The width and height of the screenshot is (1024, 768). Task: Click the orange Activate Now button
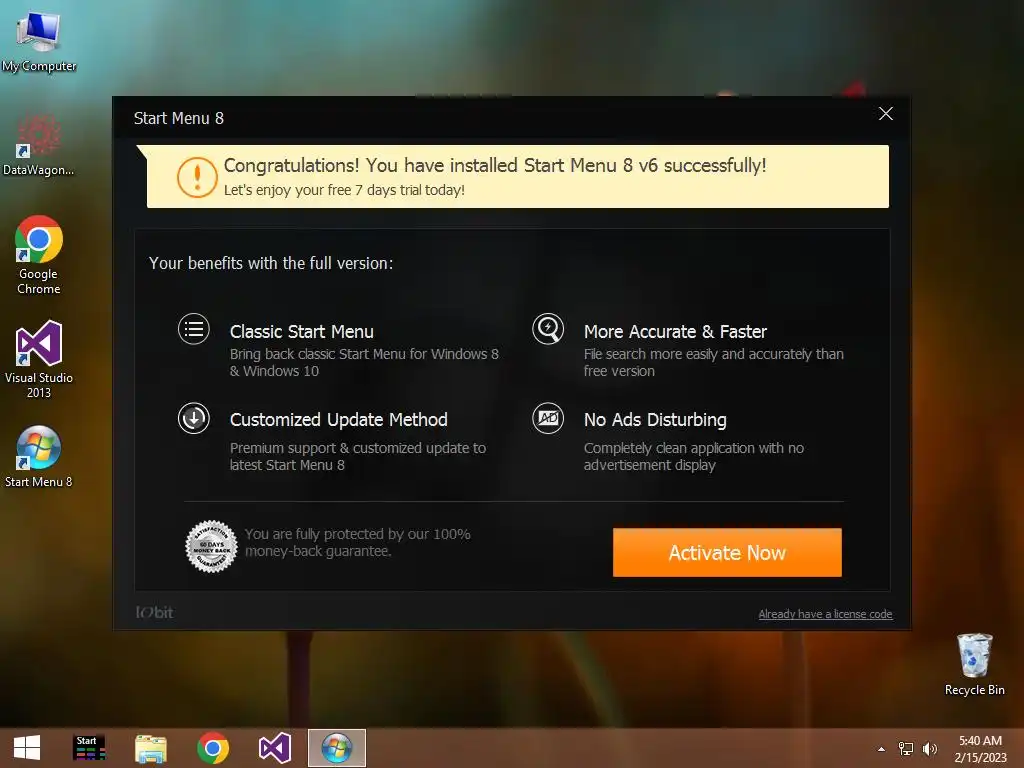727,552
